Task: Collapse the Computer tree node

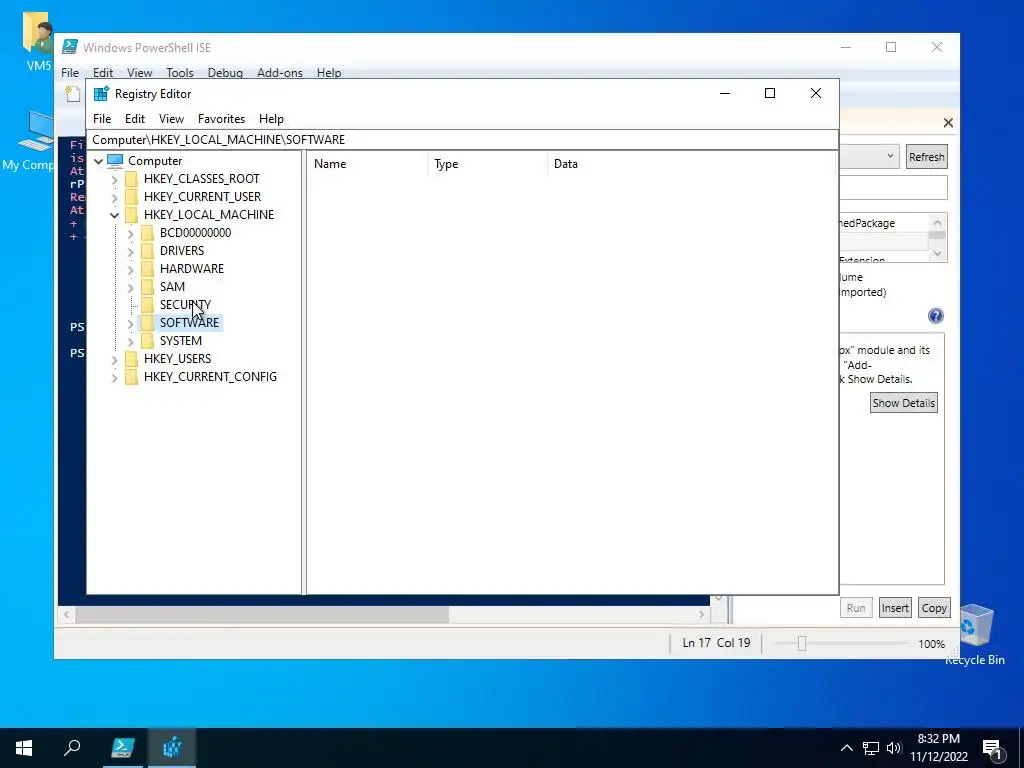Action: click(x=99, y=161)
